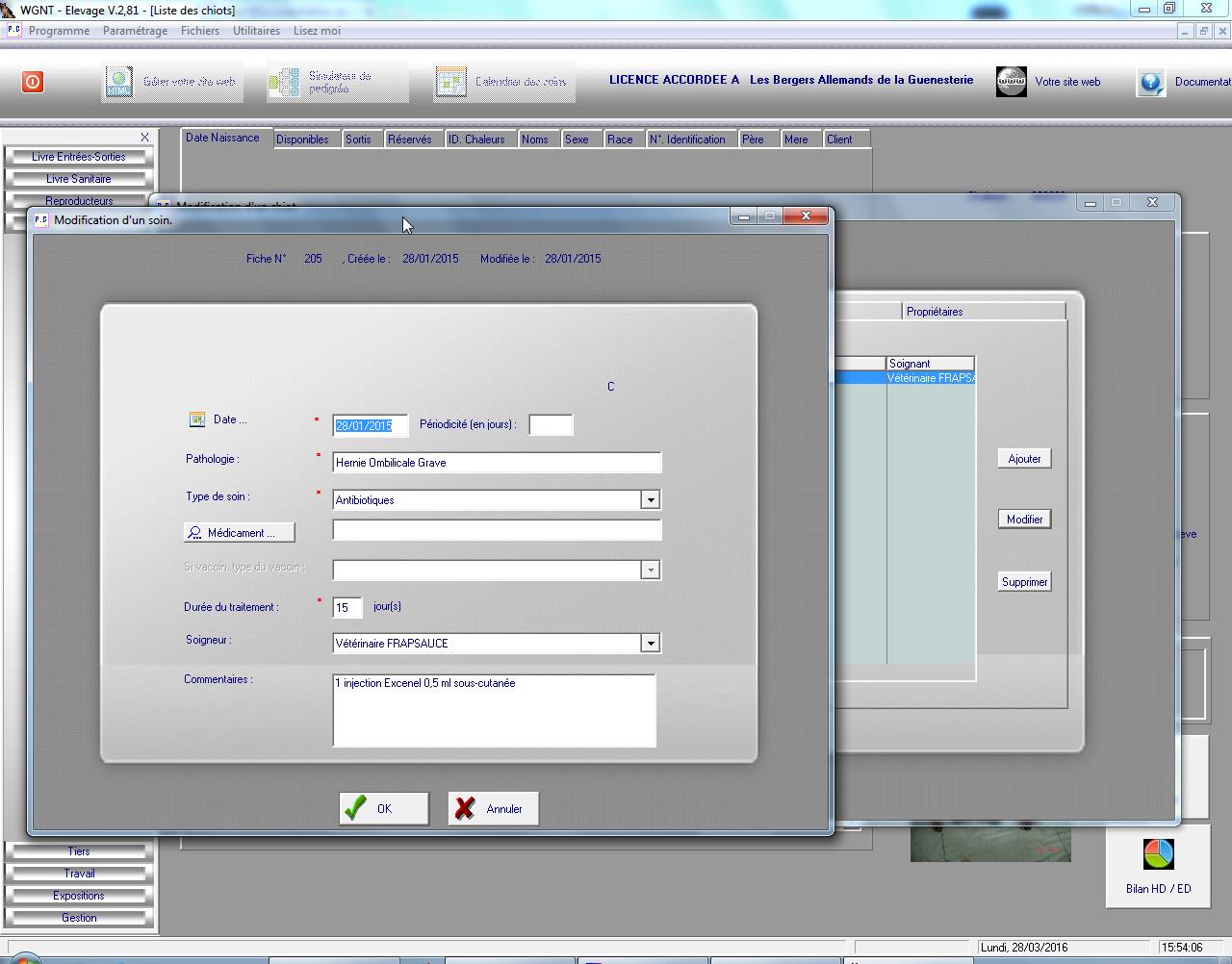Click the Bilan HD / ED pie chart icon
The height and width of the screenshot is (964, 1232).
pos(1158,854)
